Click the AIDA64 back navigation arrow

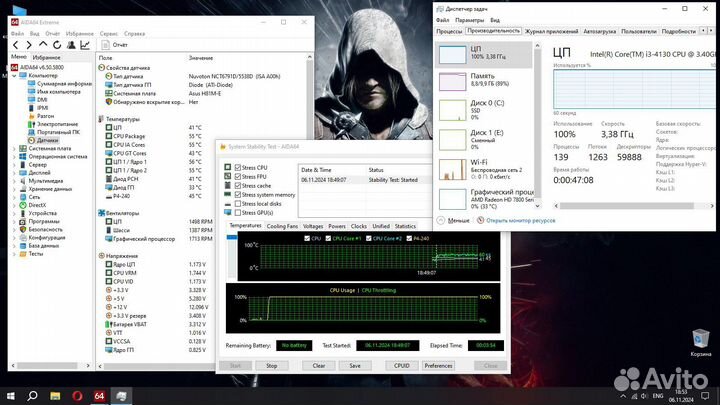(15, 45)
